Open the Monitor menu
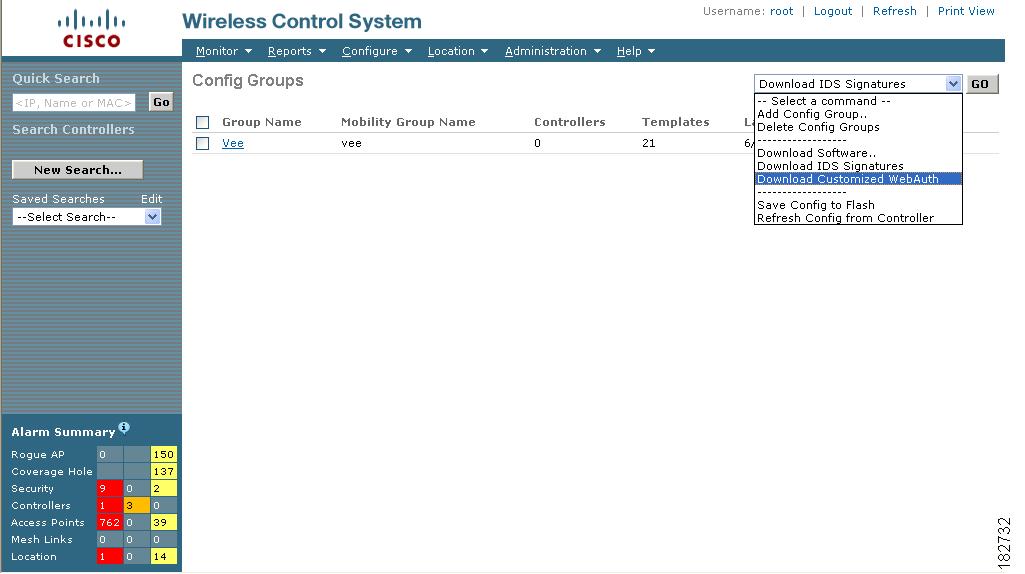1025x574 pixels. pos(224,51)
